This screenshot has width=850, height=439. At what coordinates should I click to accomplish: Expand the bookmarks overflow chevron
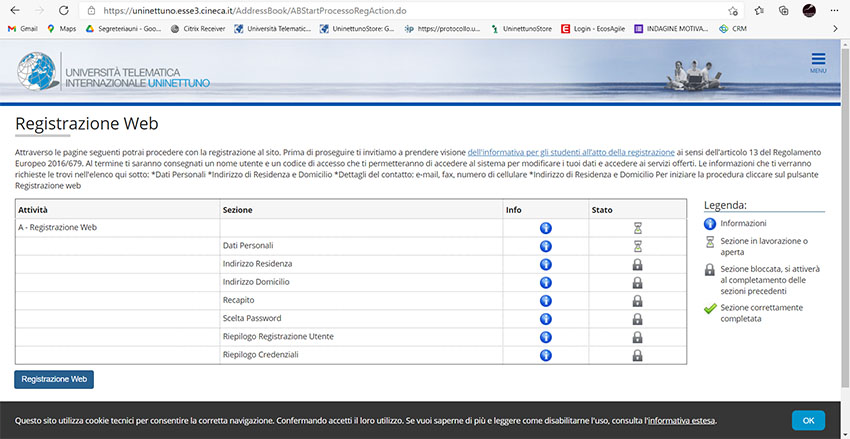pyautogui.click(x=836, y=29)
